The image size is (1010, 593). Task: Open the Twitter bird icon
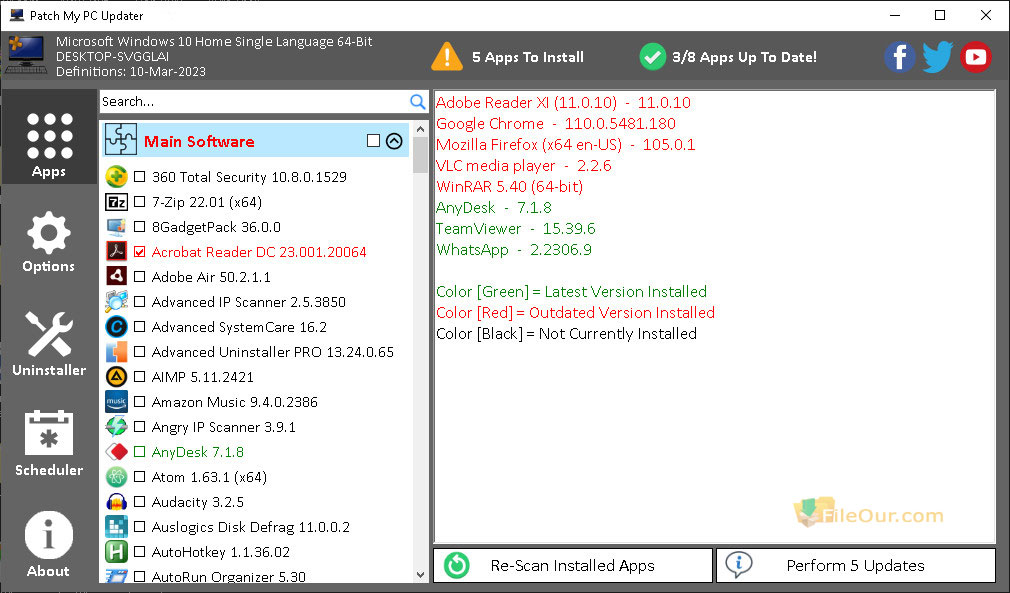click(937, 57)
